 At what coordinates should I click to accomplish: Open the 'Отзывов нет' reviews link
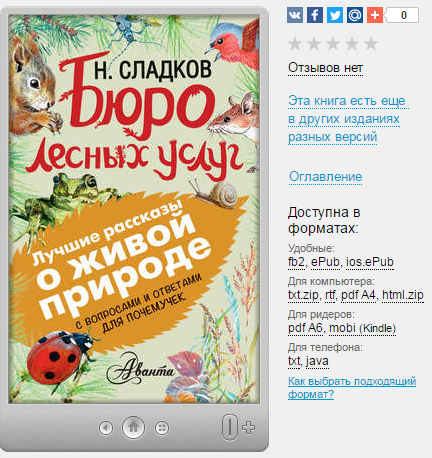click(325, 68)
